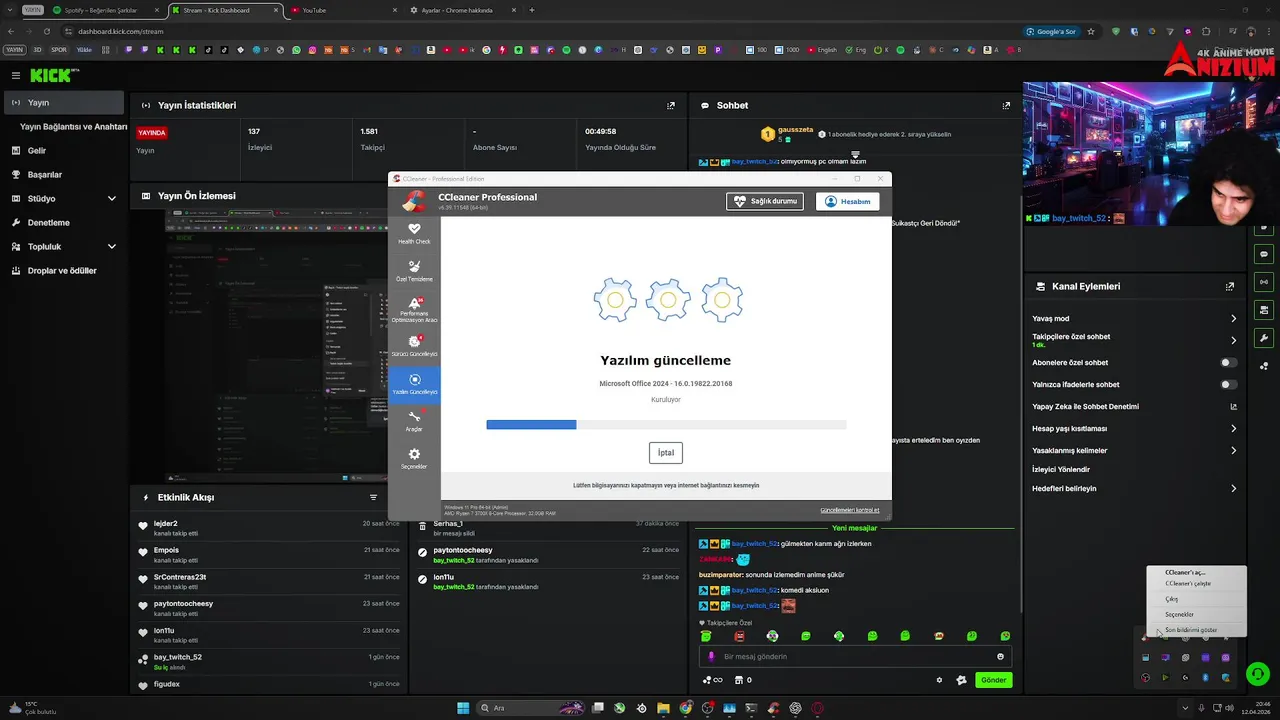
Task: Click the software update progress bar
Action: [x=666, y=425]
